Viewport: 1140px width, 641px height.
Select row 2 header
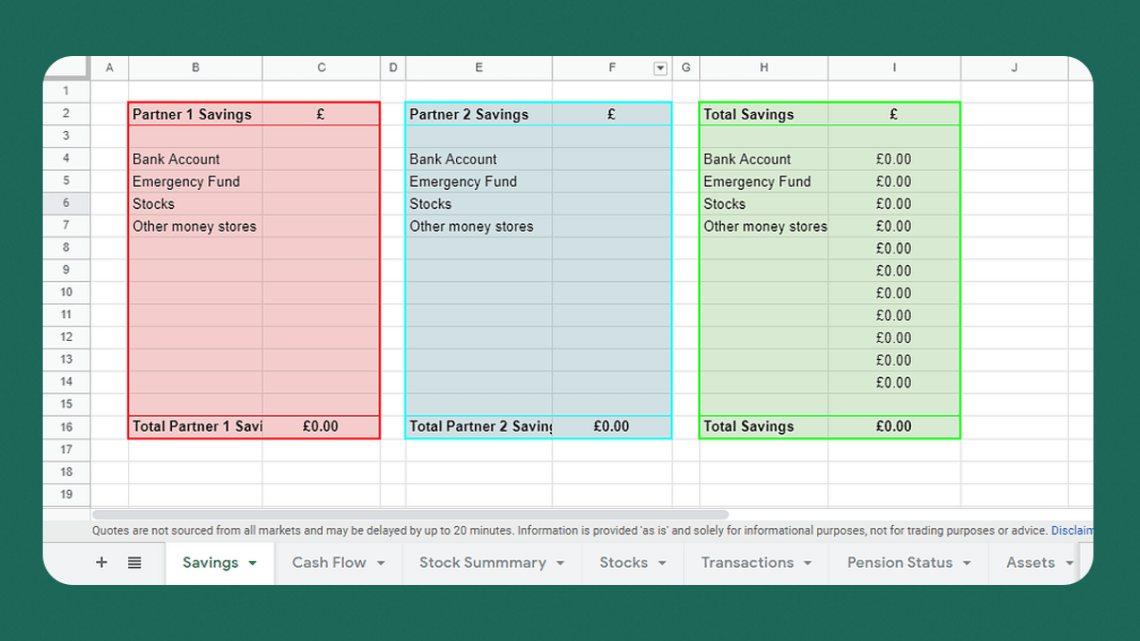tap(66, 113)
